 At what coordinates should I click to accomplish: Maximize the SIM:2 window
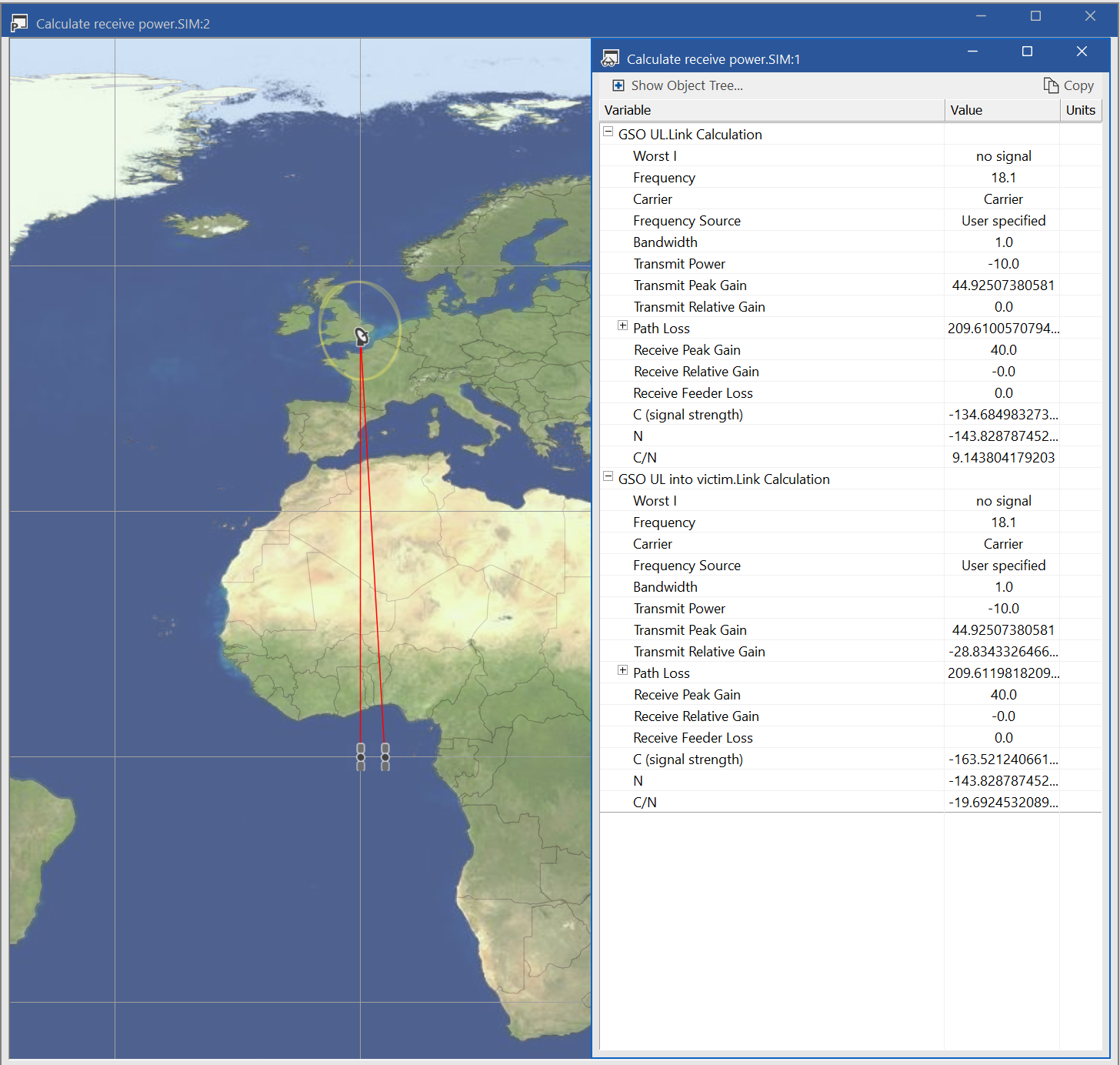(x=1035, y=16)
